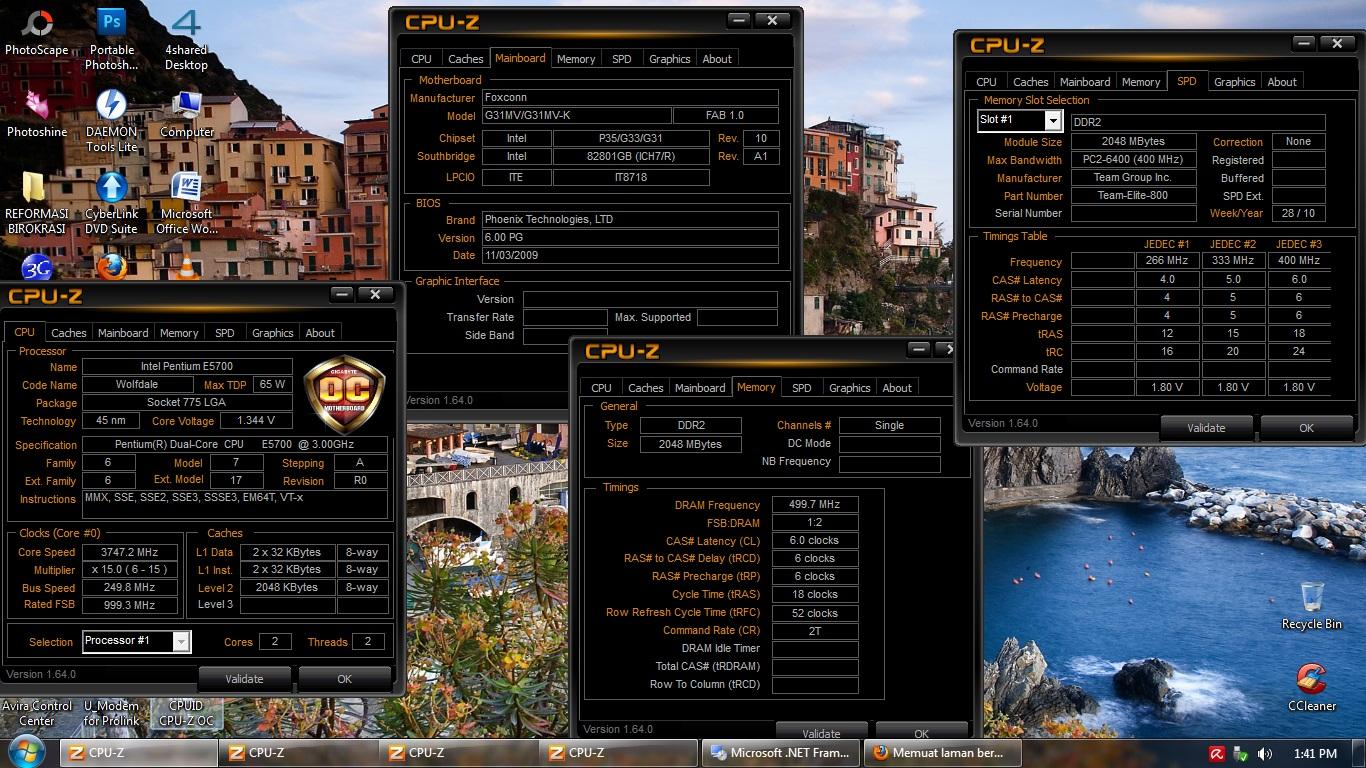Open Memory tab in the SPD window
Image resolution: width=1366 pixels, height=768 pixels.
(1141, 82)
